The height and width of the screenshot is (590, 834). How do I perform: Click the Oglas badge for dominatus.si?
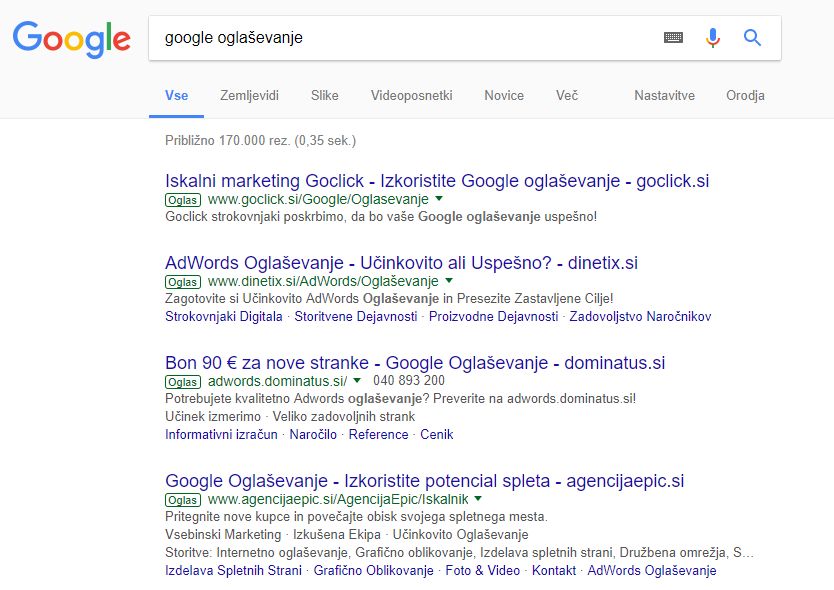tap(183, 382)
